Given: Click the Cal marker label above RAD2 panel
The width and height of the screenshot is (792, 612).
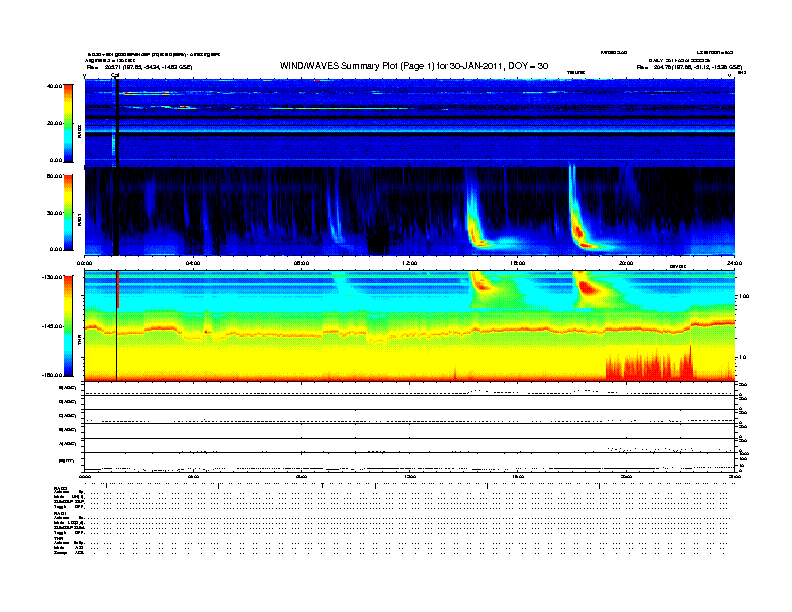Looking at the screenshot, I should point(115,75).
